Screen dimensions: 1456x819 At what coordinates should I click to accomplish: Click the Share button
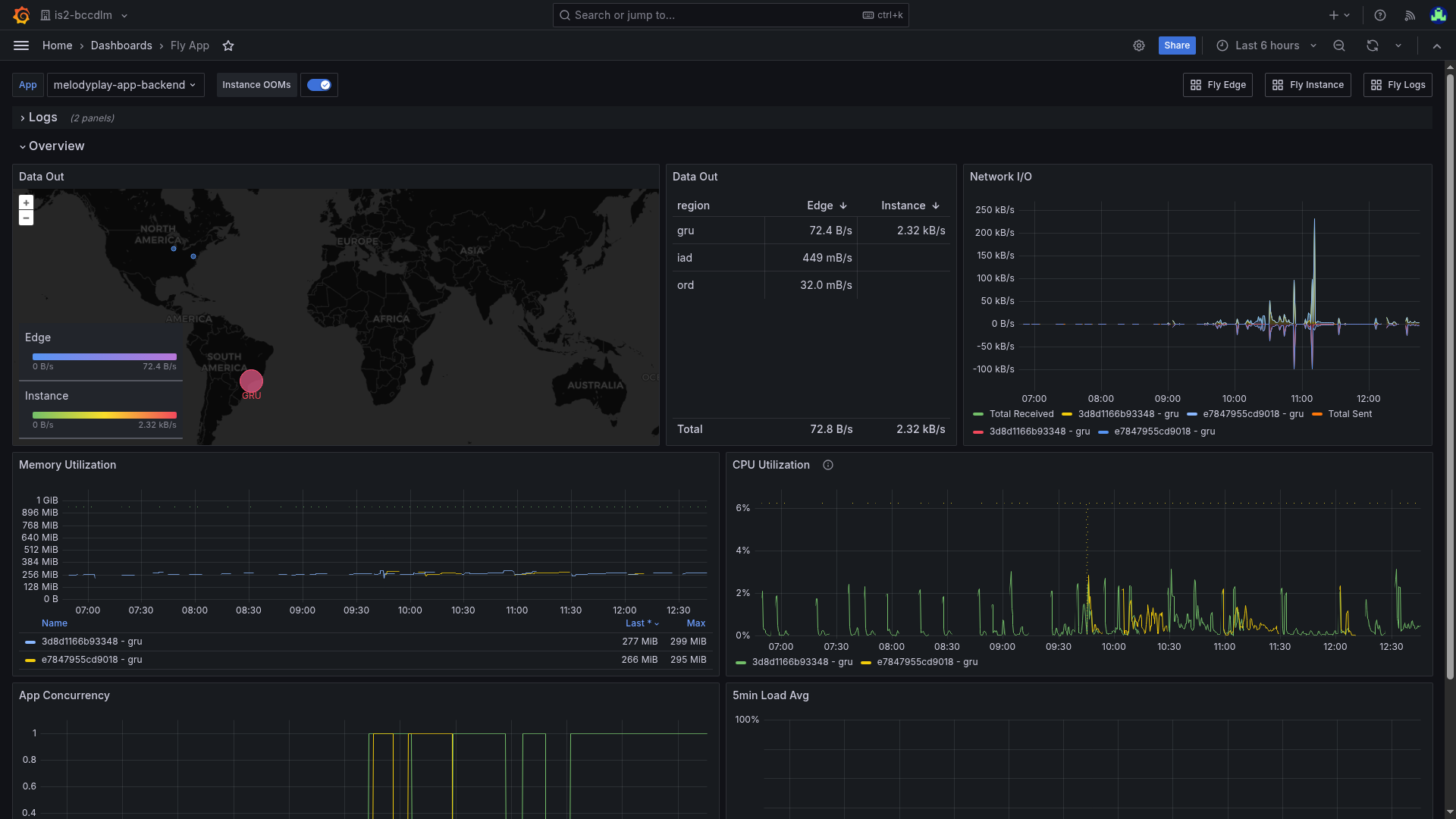pos(1176,45)
